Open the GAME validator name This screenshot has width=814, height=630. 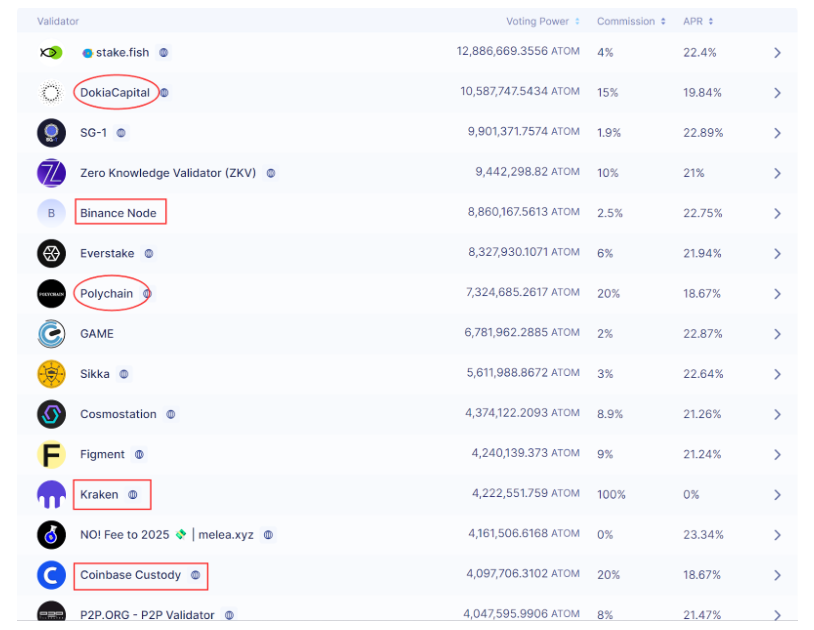point(97,334)
